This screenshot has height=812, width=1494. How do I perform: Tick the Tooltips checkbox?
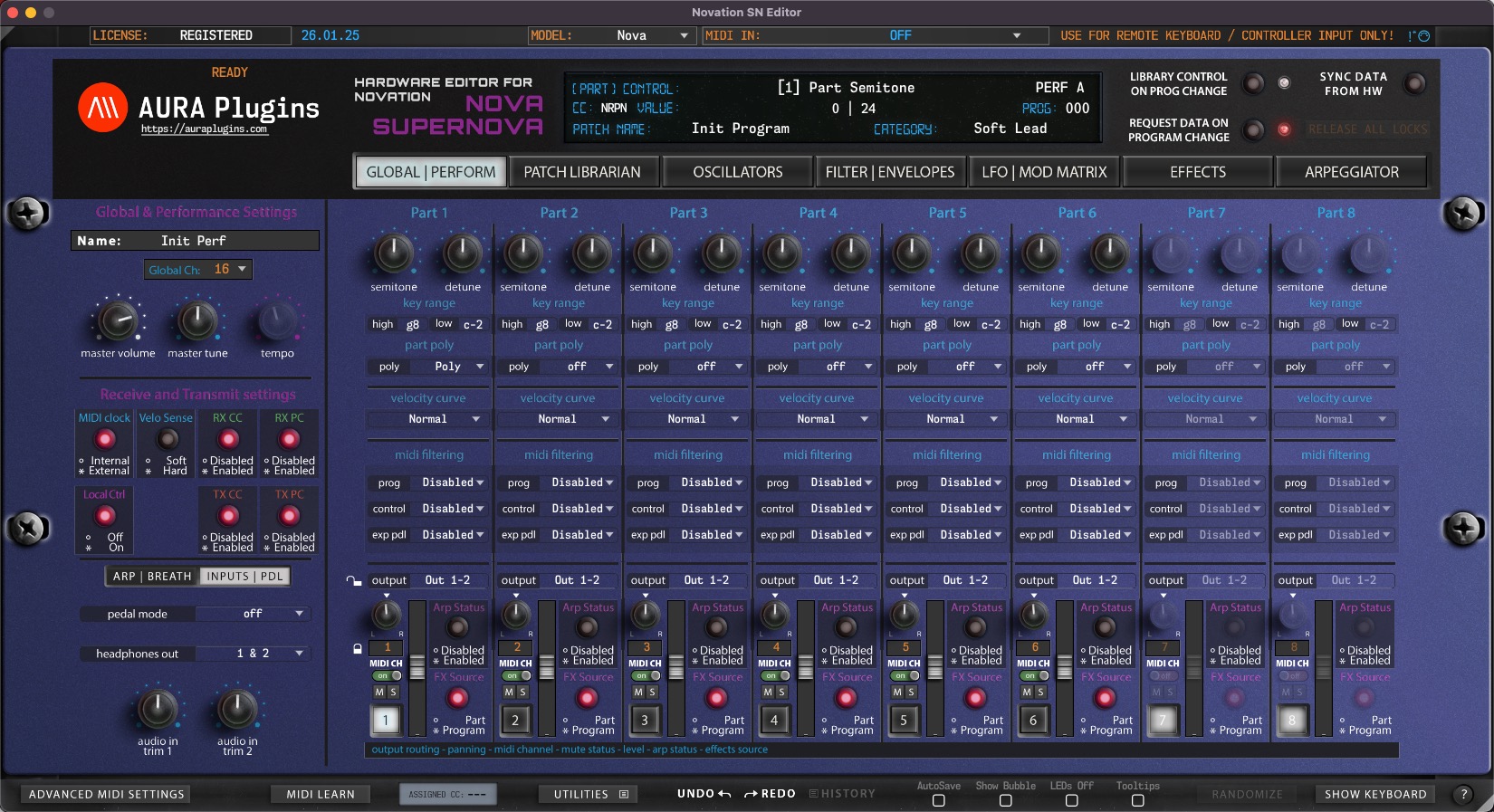coord(1137,800)
